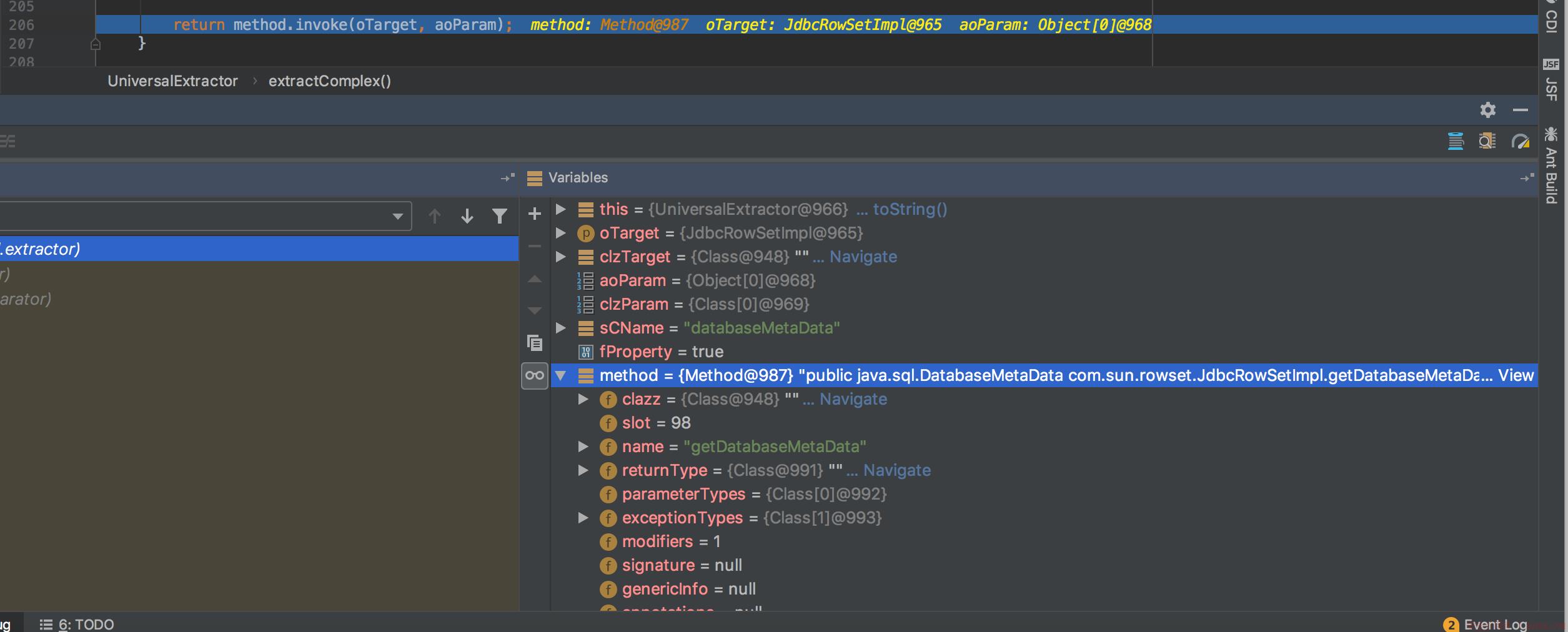Select the signature = null row
Screen dimensions: 1568x632
[x=1043, y=565]
